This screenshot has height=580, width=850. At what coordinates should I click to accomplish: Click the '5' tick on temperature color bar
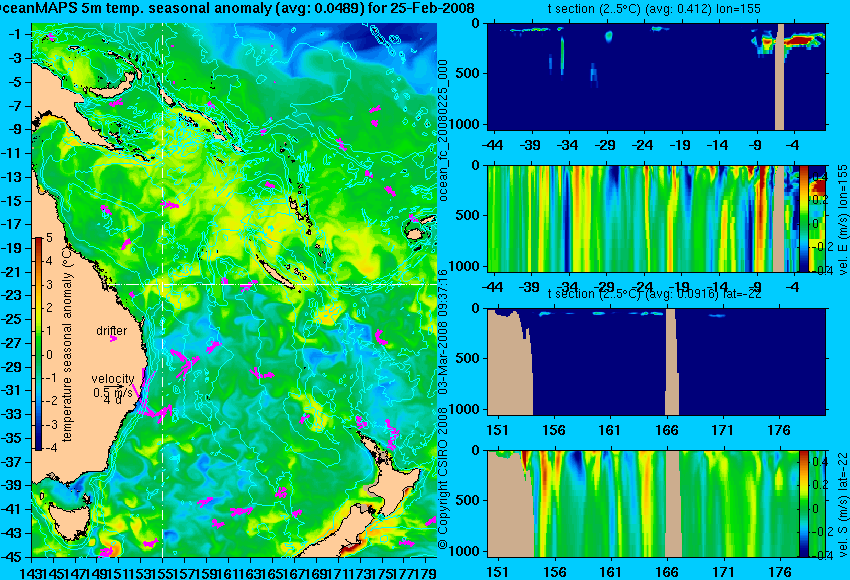[x=49, y=237]
